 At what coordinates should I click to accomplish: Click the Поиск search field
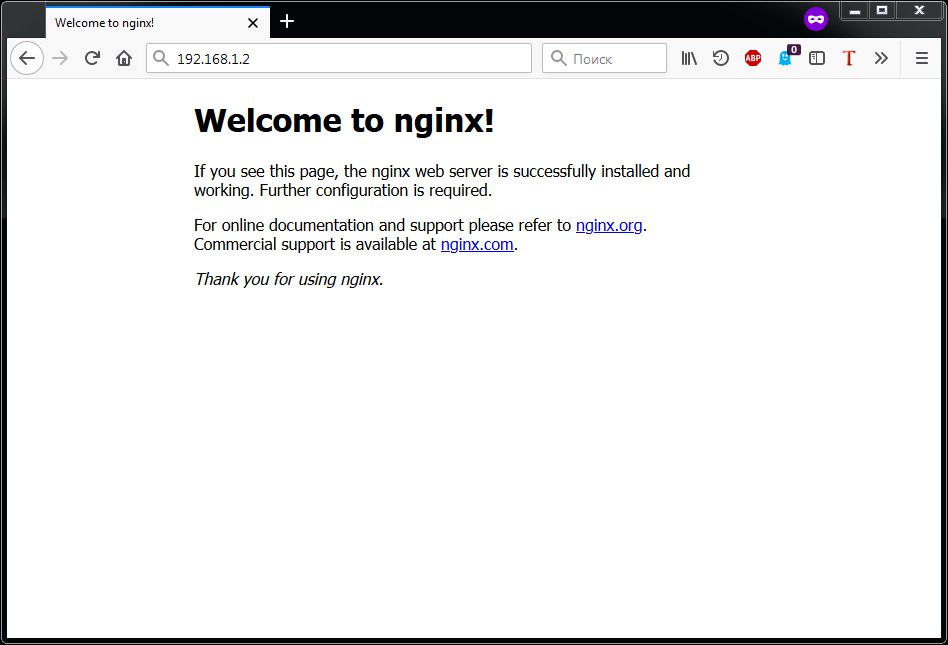[x=604, y=58]
